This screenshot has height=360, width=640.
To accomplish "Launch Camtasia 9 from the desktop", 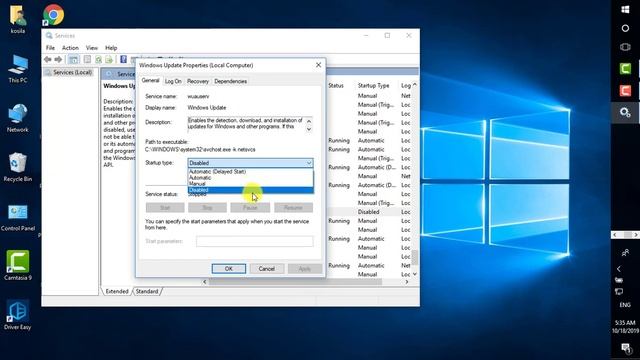I will point(18,265).
